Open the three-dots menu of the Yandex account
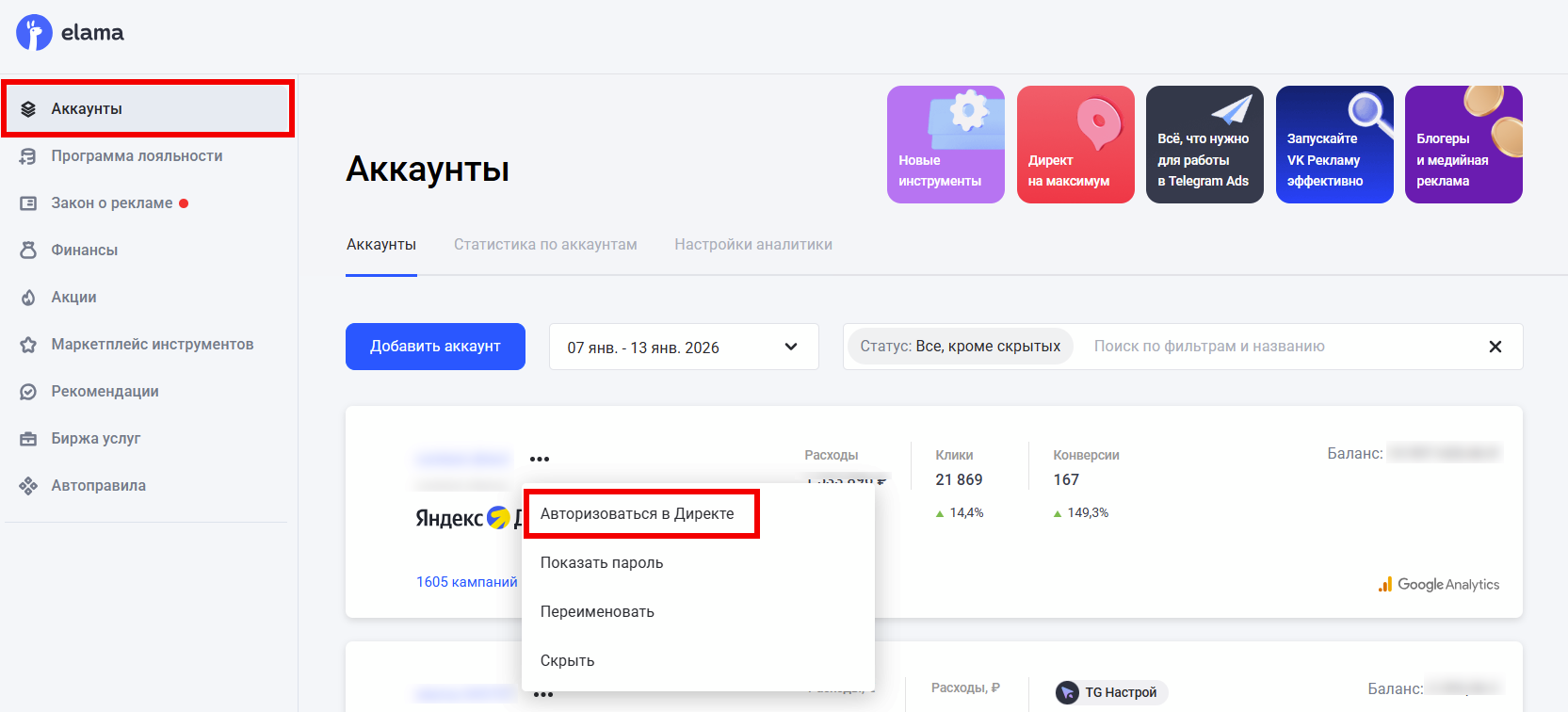The image size is (1568, 712). pos(540,460)
